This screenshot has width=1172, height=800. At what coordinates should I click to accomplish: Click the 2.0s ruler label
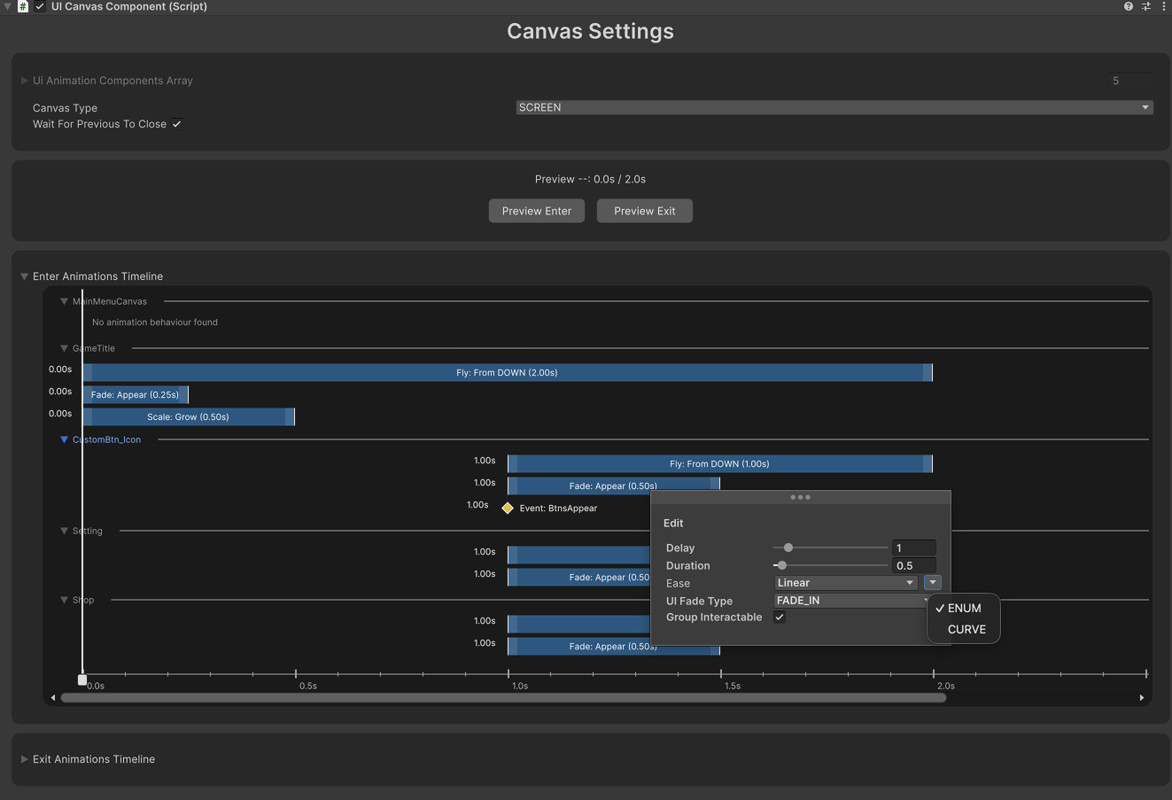946,686
